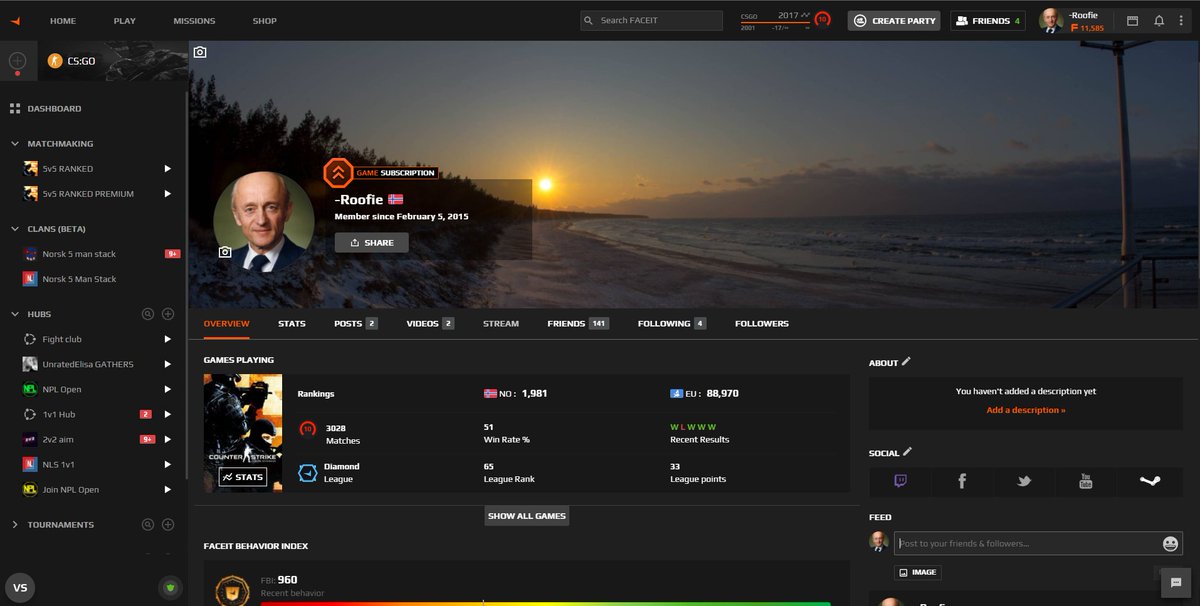Switch to the Posts tab
This screenshot has width=1200, height=606.
coord(355,323)
